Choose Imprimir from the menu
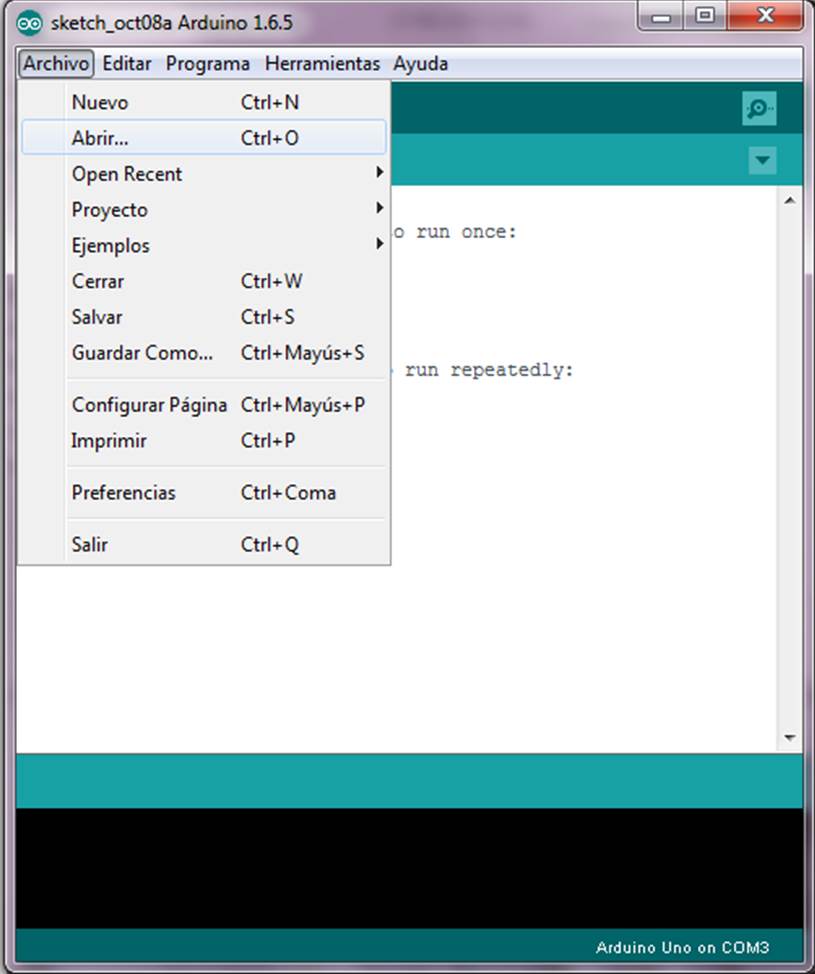This screenshot has height=974, width=815. click(x=204, y=440)
